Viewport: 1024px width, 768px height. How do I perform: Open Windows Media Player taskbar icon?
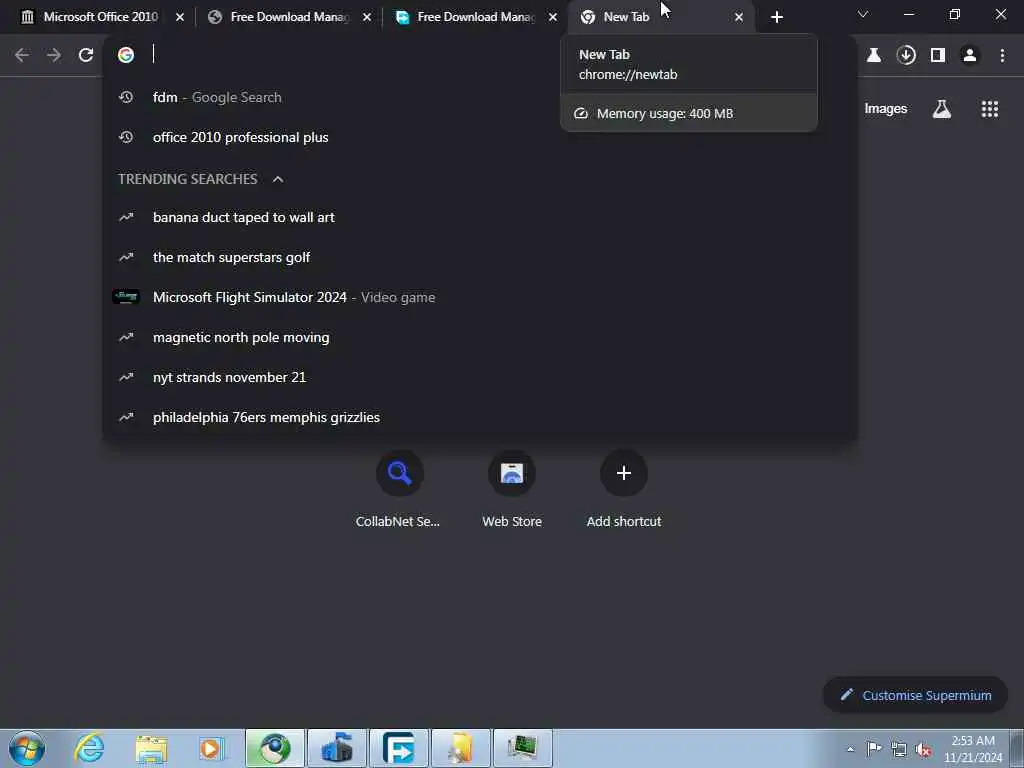click(212, 748)
